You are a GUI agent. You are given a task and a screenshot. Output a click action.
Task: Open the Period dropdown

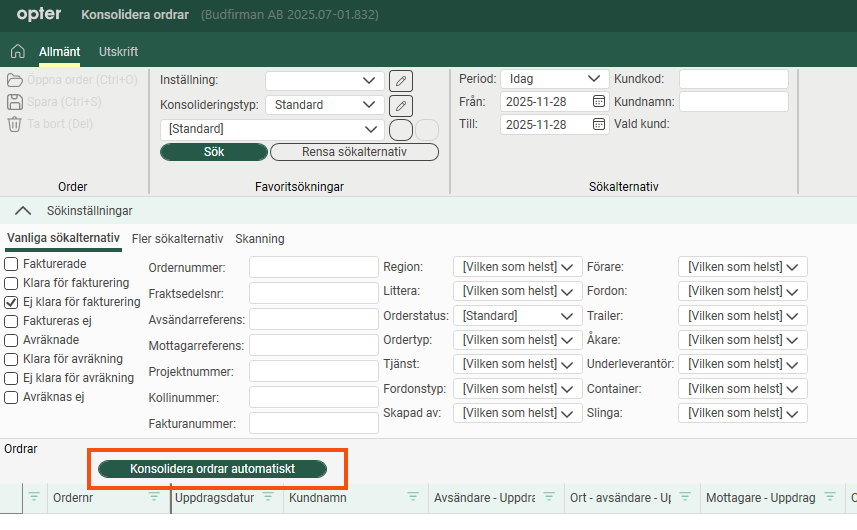pyautogui.click(x=554, y=79)
